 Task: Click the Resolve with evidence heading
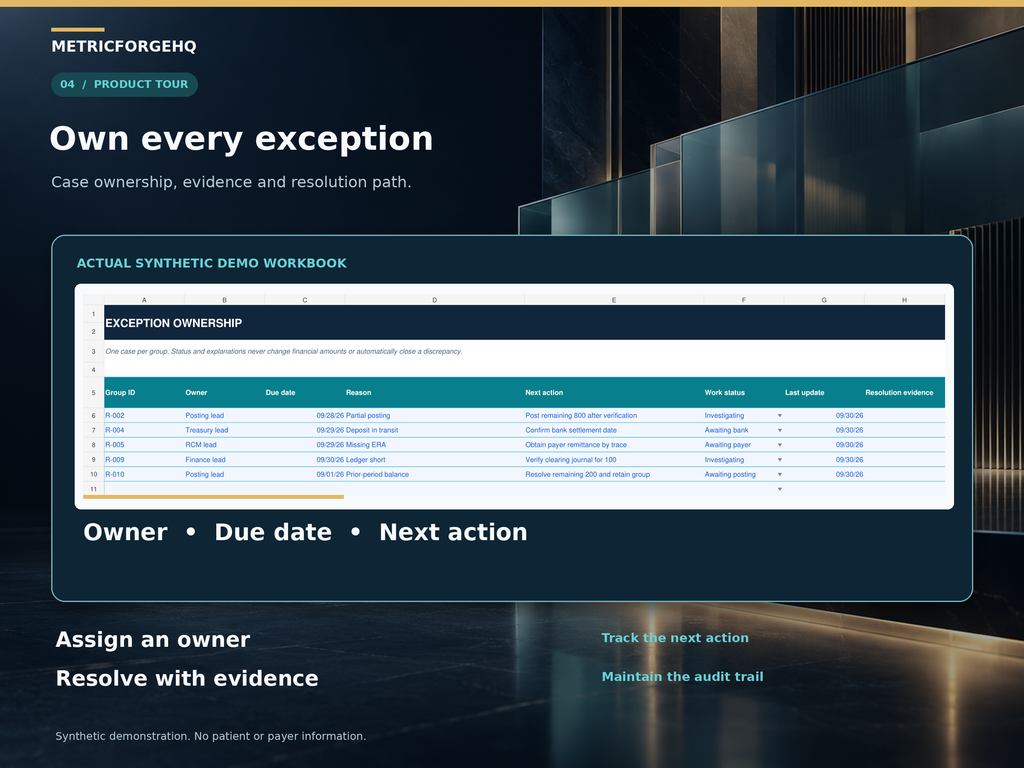[x=187, y=679]
